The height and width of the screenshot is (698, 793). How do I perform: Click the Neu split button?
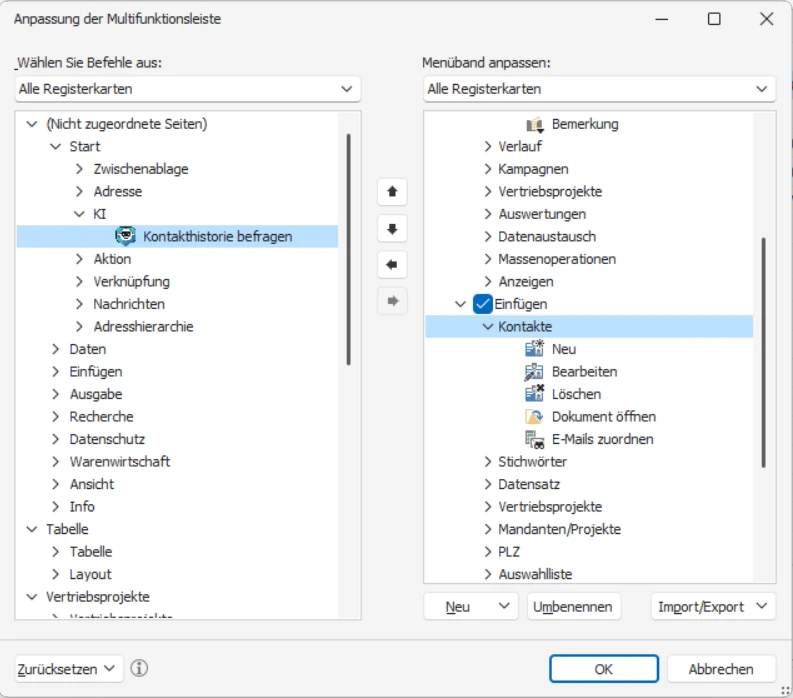471,606
